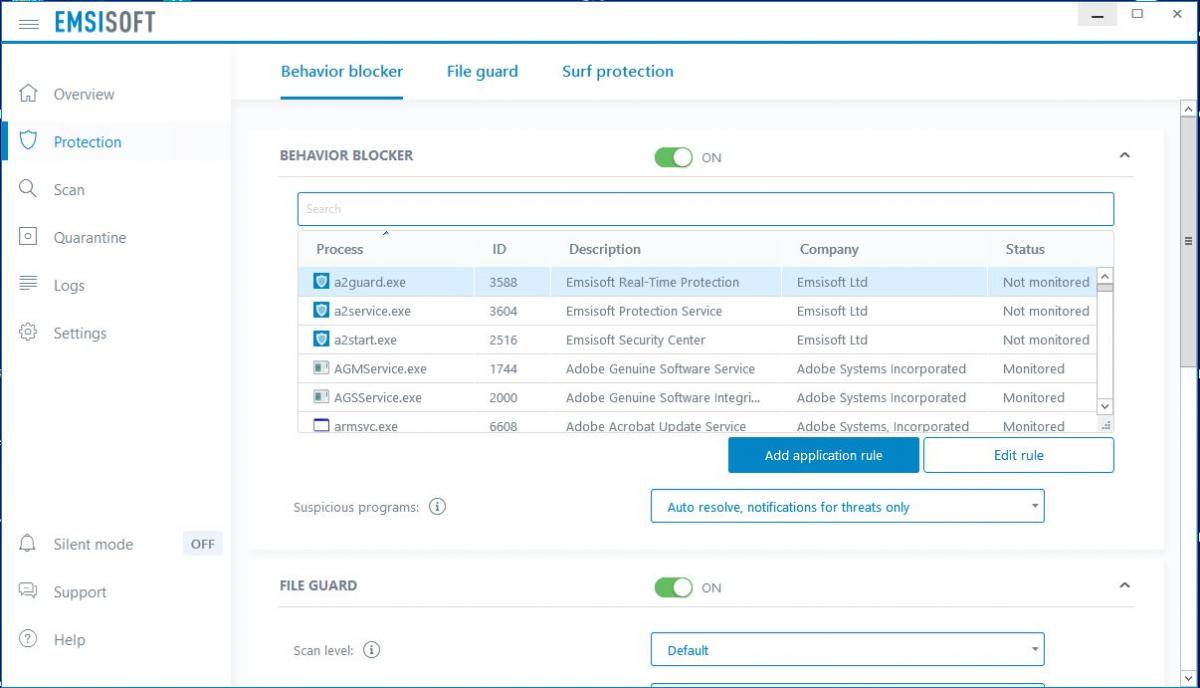Click the Silent mode bell icon

point(28,543)
